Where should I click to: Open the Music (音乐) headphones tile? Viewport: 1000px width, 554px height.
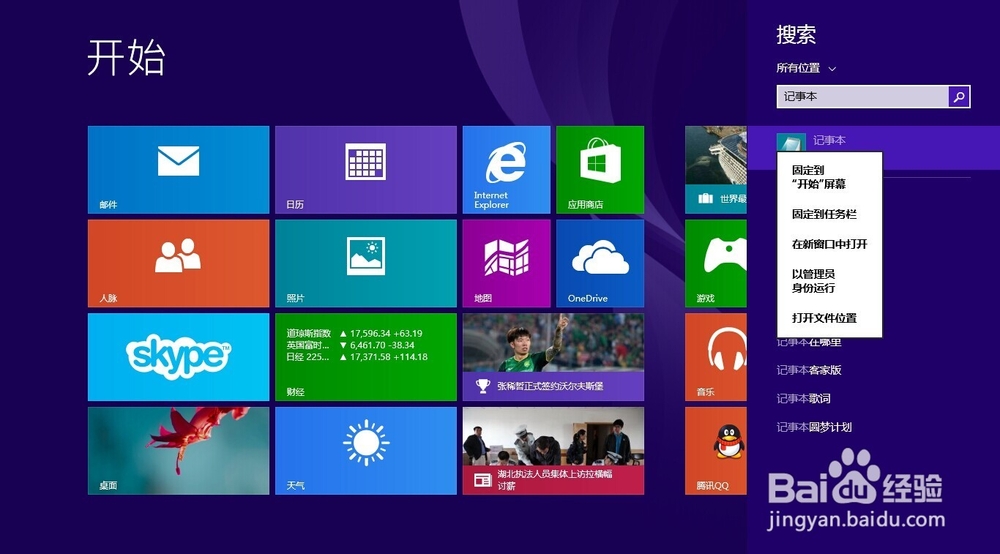coord(716,357)
